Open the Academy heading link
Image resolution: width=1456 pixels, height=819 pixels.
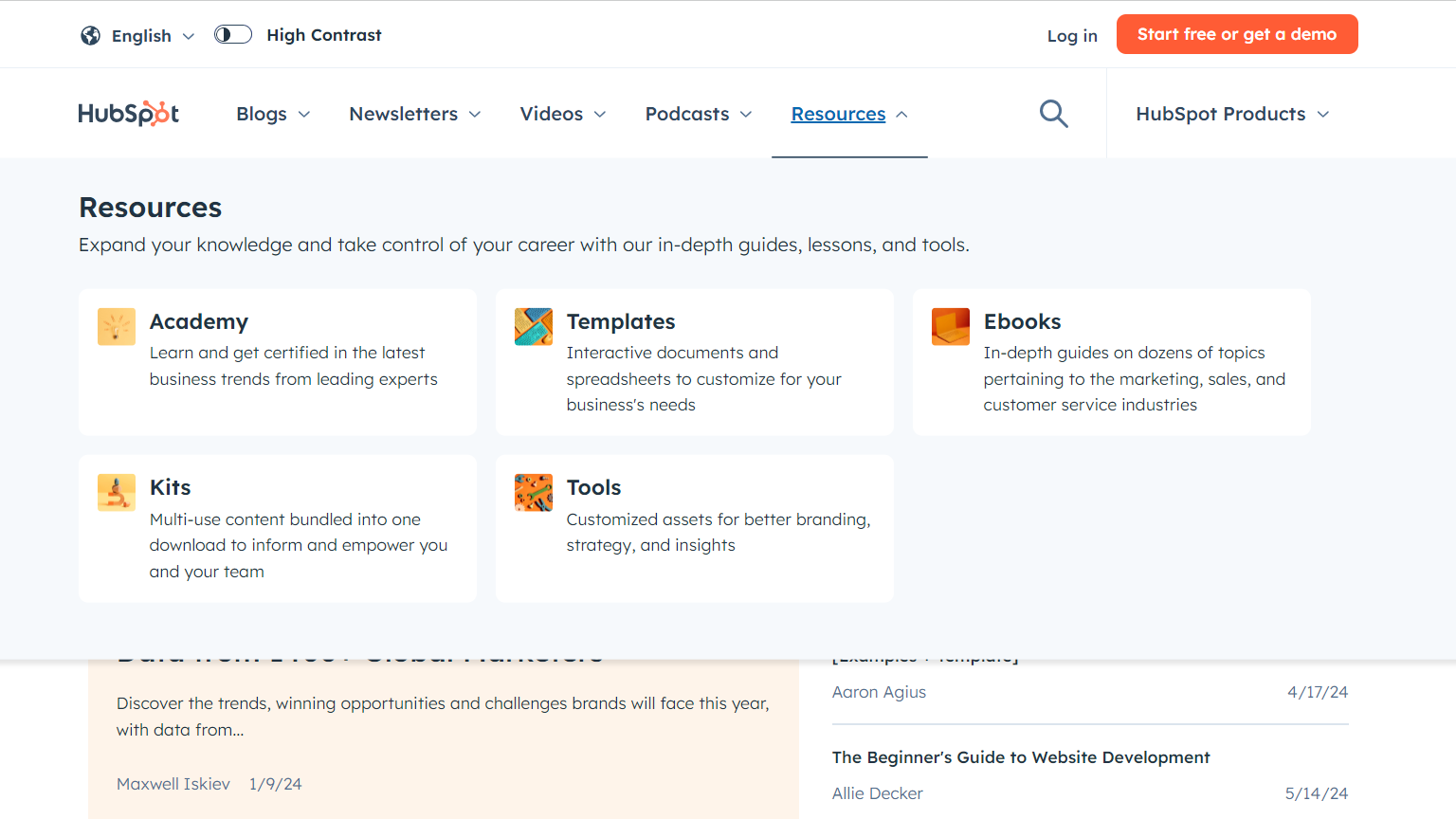pyautogui.click(x=199, y=321)
